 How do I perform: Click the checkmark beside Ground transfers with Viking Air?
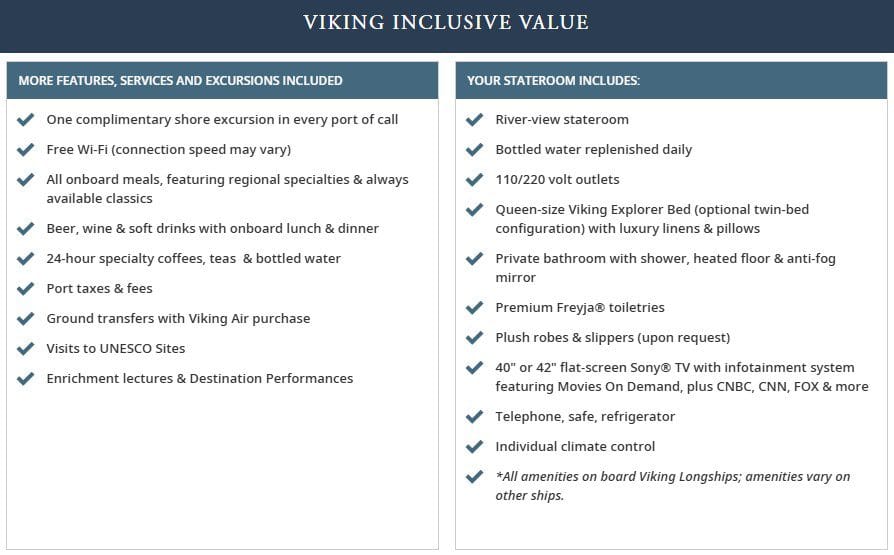pyautogui.click(x=26, y=319)
